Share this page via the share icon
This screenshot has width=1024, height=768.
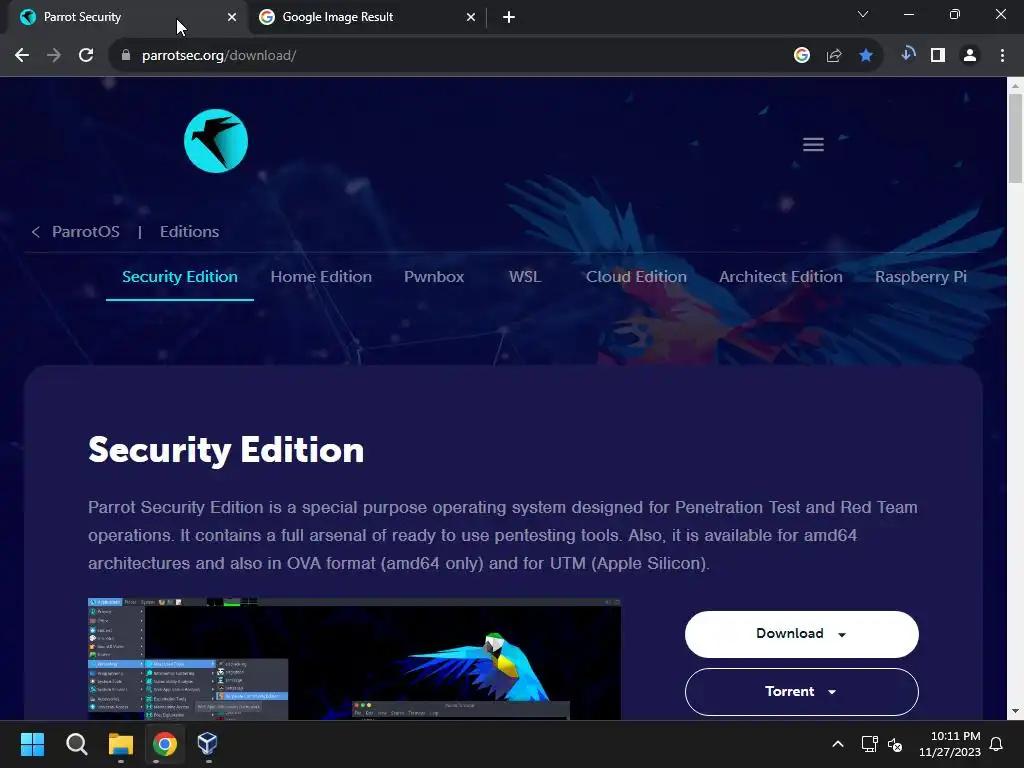834,56
